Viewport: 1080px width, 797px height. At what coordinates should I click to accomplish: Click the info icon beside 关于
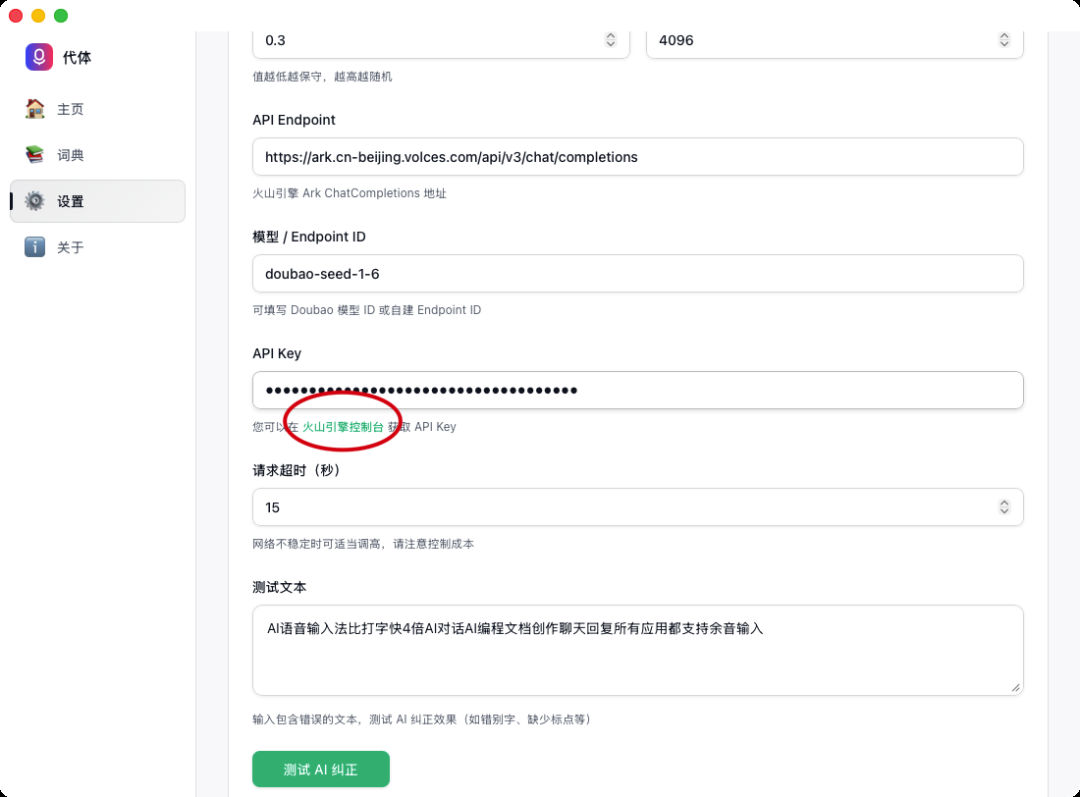click(35, 247)
